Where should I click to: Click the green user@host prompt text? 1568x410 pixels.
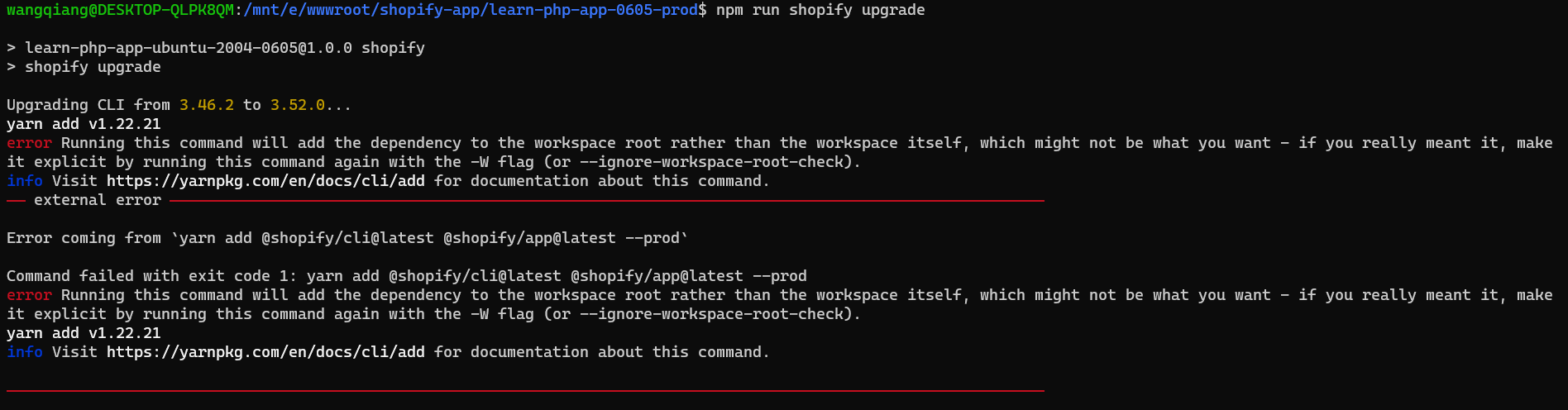(x=120, y=10)
